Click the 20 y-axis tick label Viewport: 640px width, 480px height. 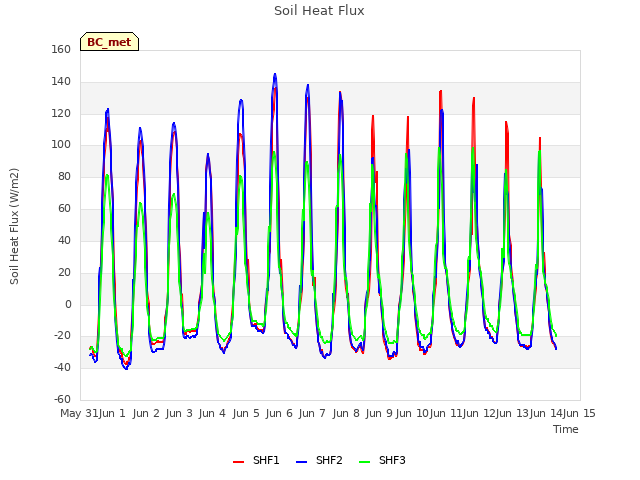pos(64,272)
